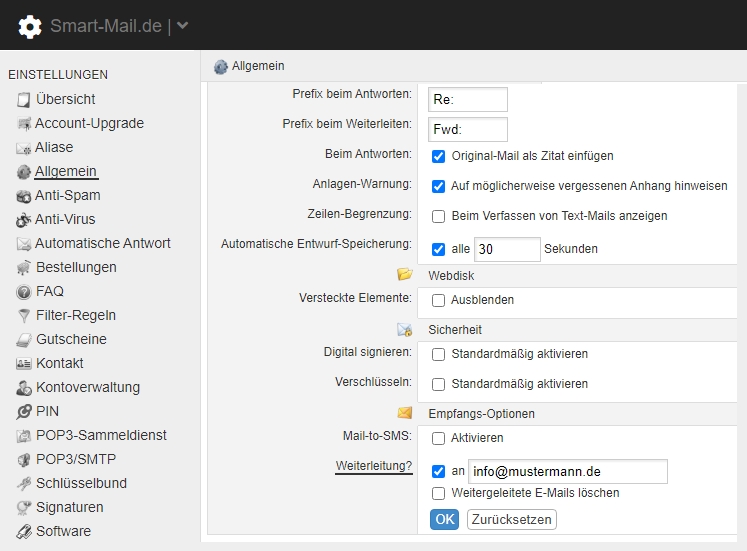Click the draft interval seconds field
The image size is (747, 551).
(507, 249)
